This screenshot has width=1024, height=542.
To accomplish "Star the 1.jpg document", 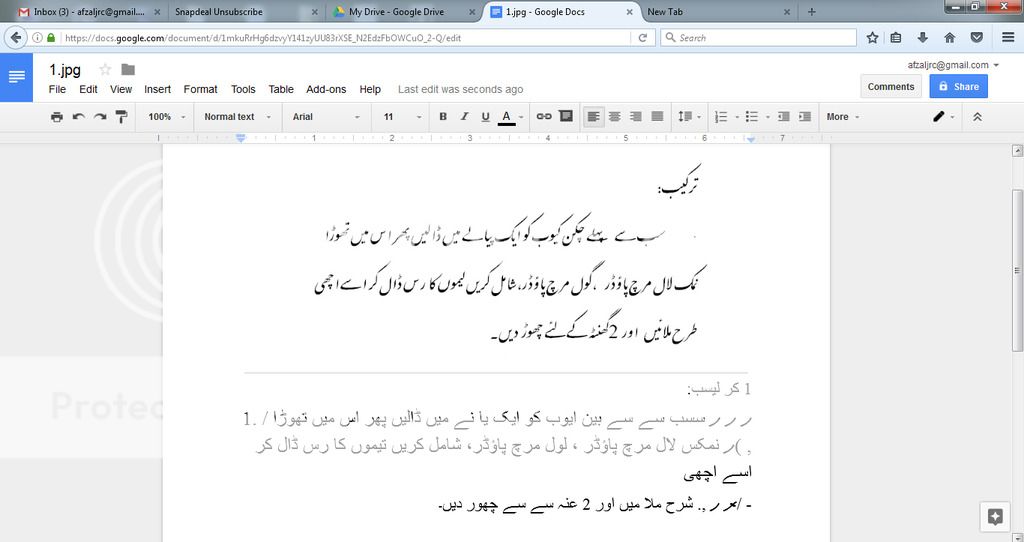I will pos(105,70).
